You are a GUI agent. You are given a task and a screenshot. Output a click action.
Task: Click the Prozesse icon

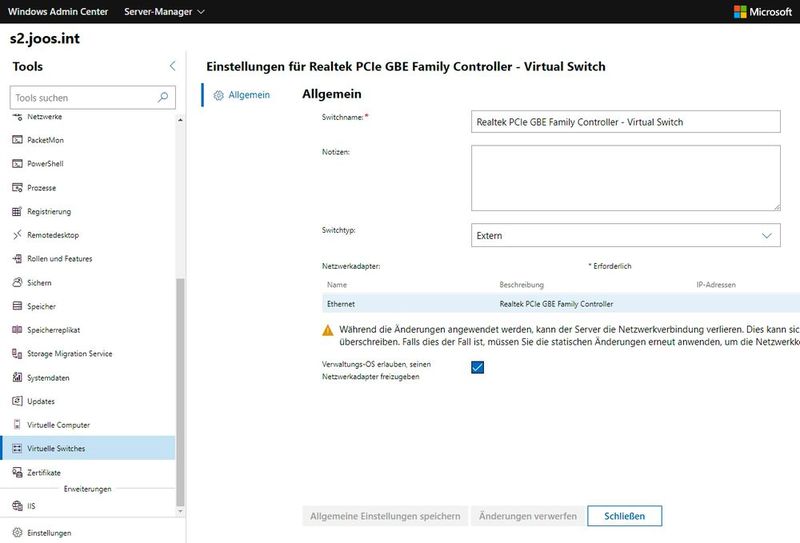coord(17,188)
